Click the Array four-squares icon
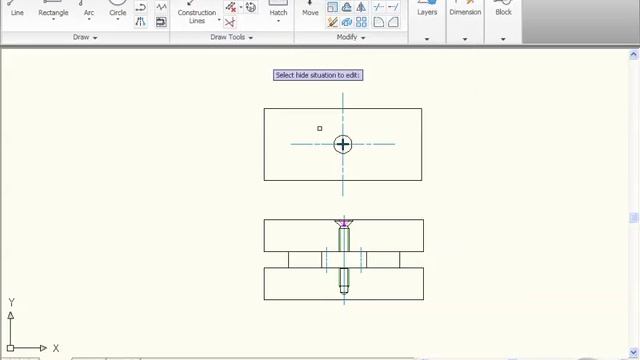 [x=361, y=22]
